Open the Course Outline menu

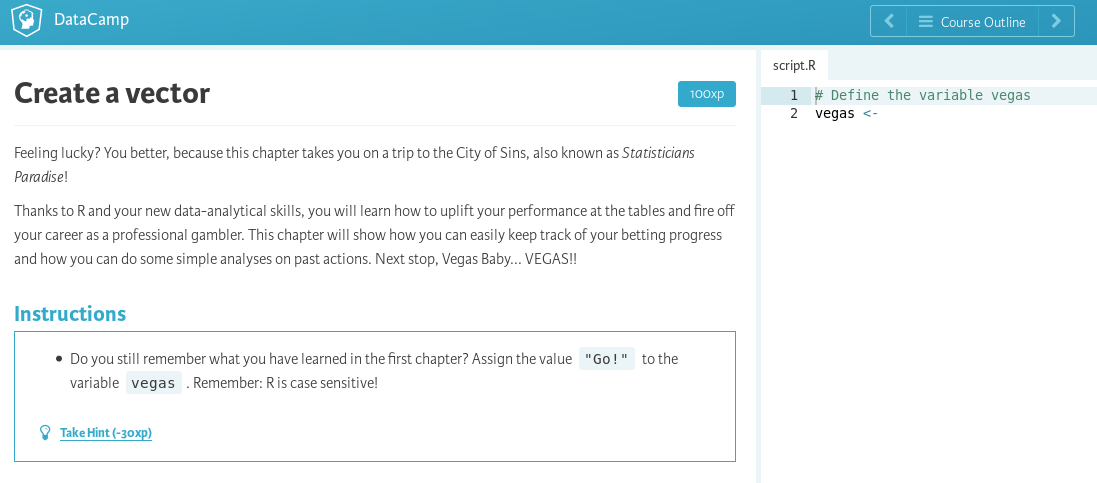(x=972, y=22)
